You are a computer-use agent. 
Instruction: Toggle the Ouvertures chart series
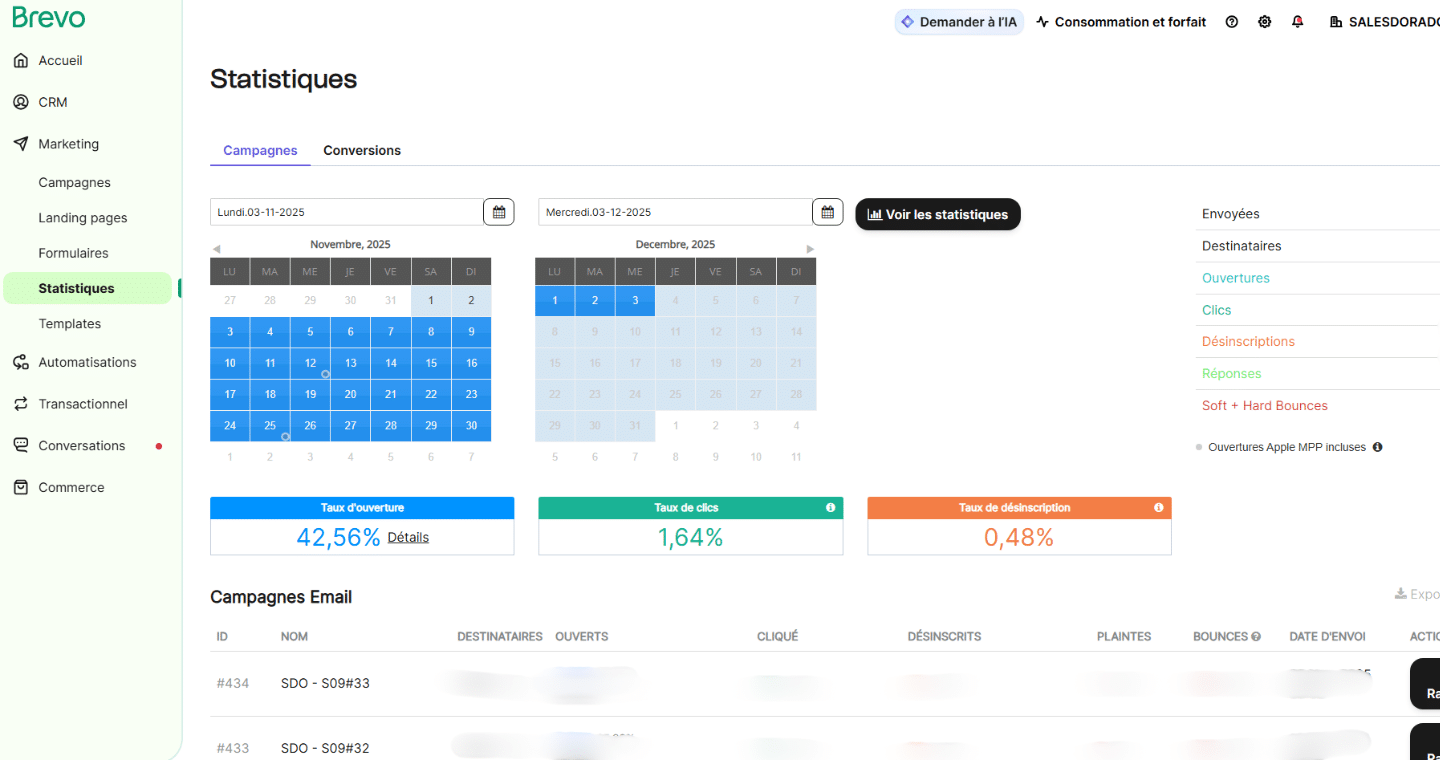point(1235,278)
